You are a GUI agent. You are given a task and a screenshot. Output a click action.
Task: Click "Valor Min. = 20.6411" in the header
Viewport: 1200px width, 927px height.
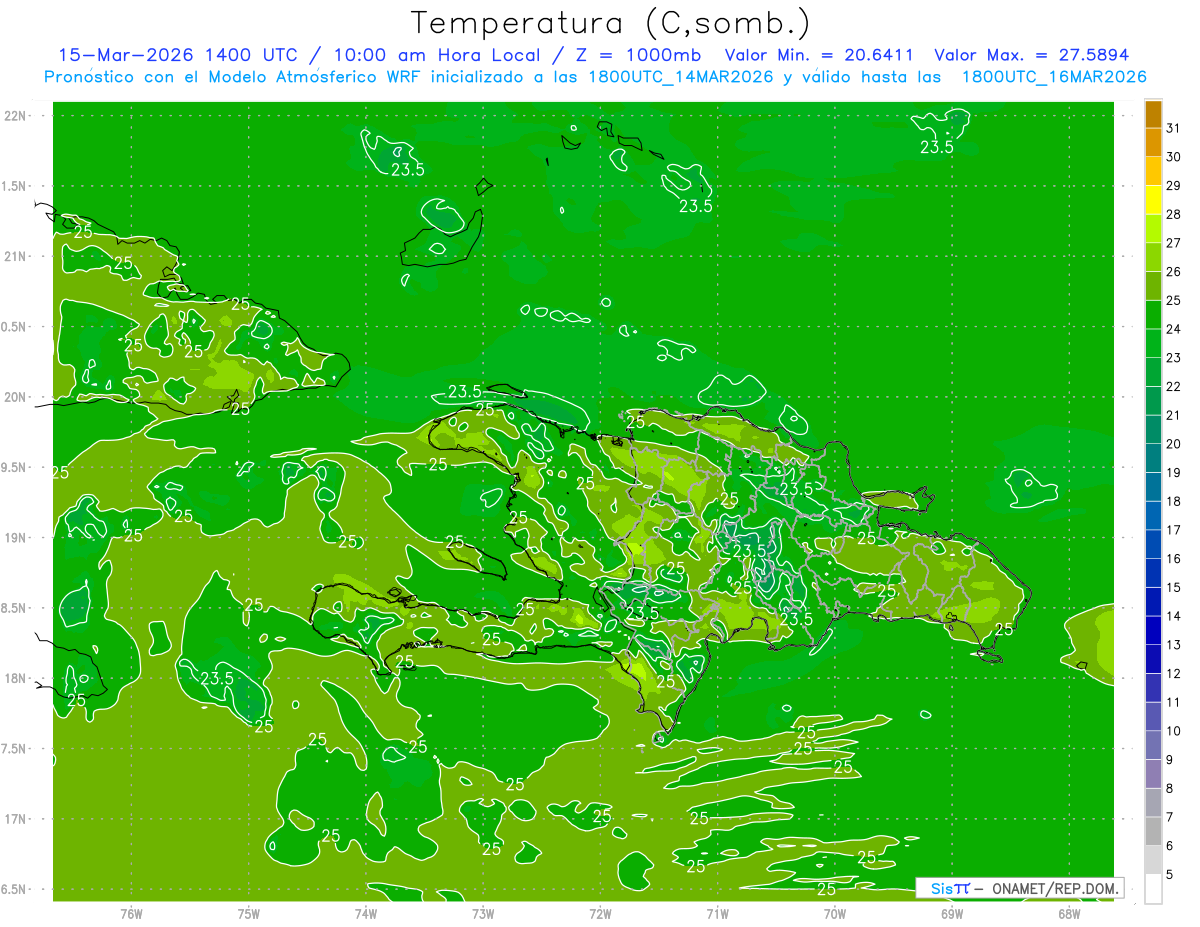tap(819, 55)
